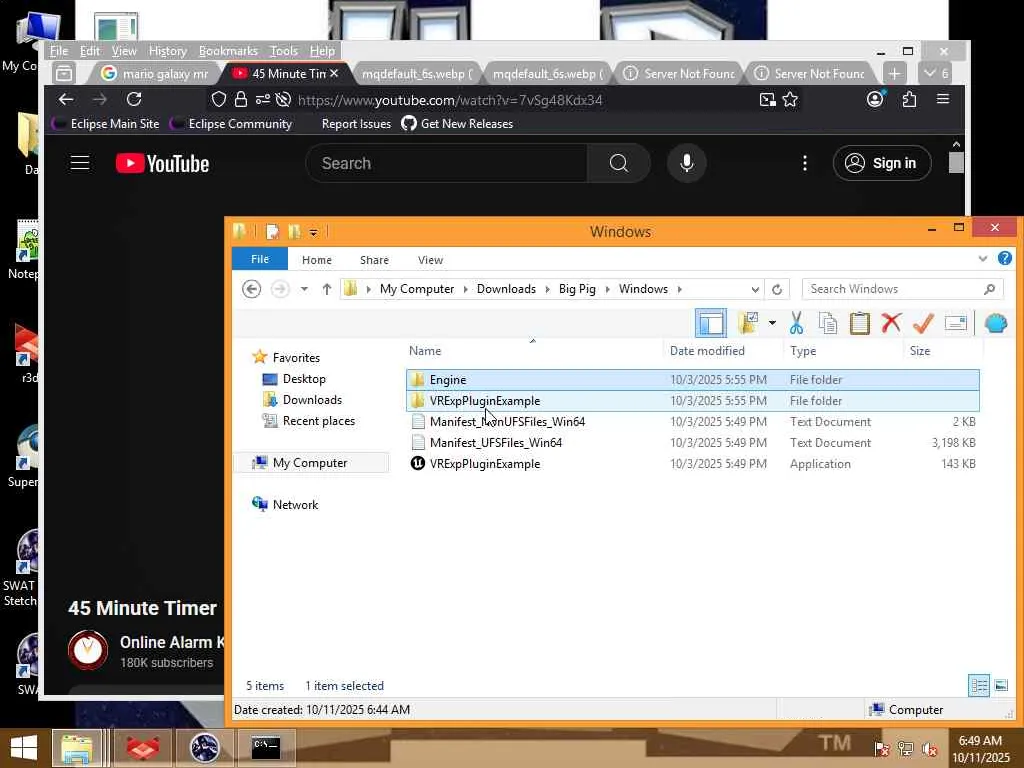Click the Paste clipboard icon
This screenshot has height=768, width=1024.
tap(859, 323)
